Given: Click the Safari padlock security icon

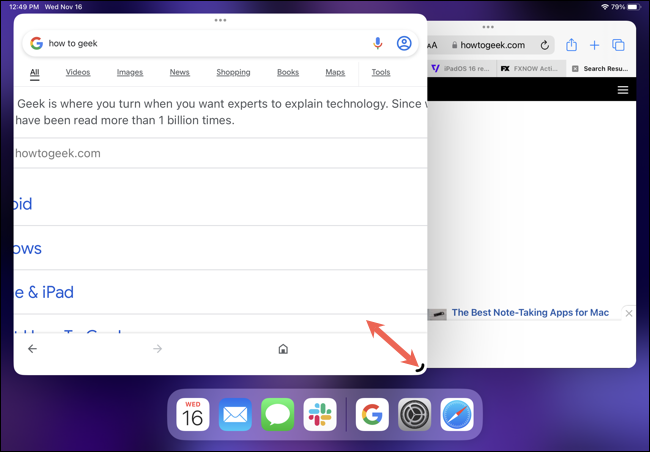Looking at the screenshot, I should 454,45.
